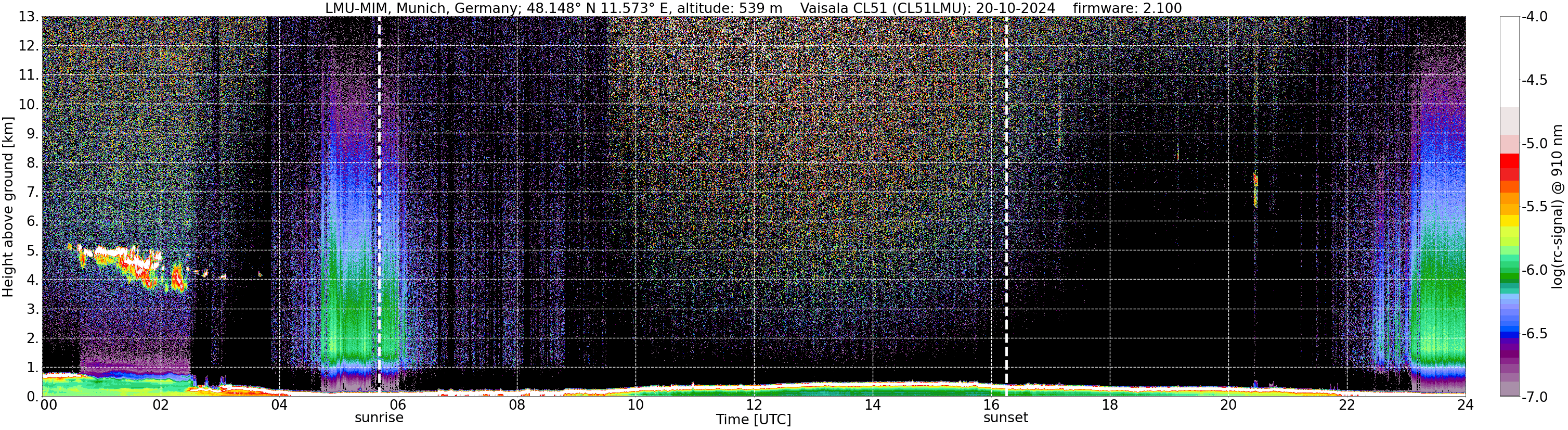This screenshot has width=1568, height=430.
Task: Click the '11.' height axis tick label
Action: coord(29,75)
